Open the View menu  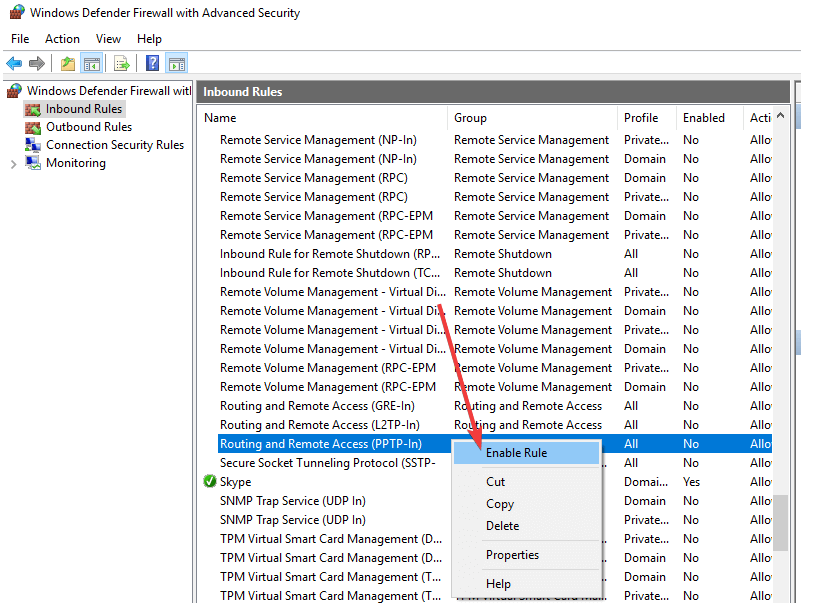[108, 39]
